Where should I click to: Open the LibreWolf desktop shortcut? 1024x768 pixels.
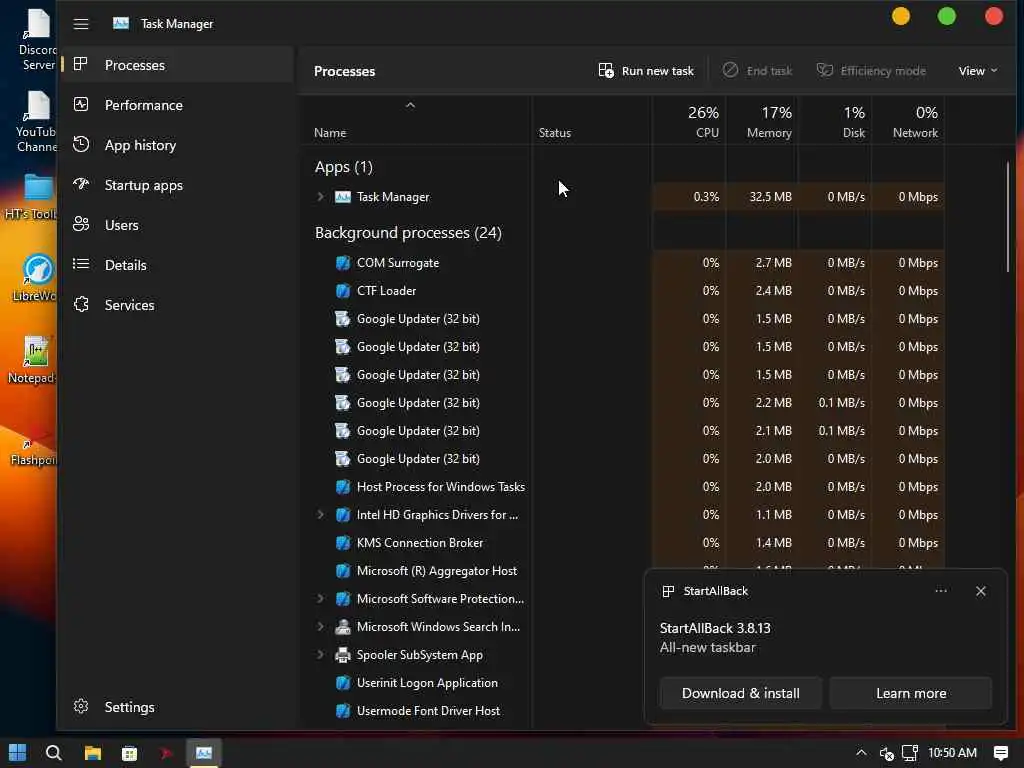[37, 277]
